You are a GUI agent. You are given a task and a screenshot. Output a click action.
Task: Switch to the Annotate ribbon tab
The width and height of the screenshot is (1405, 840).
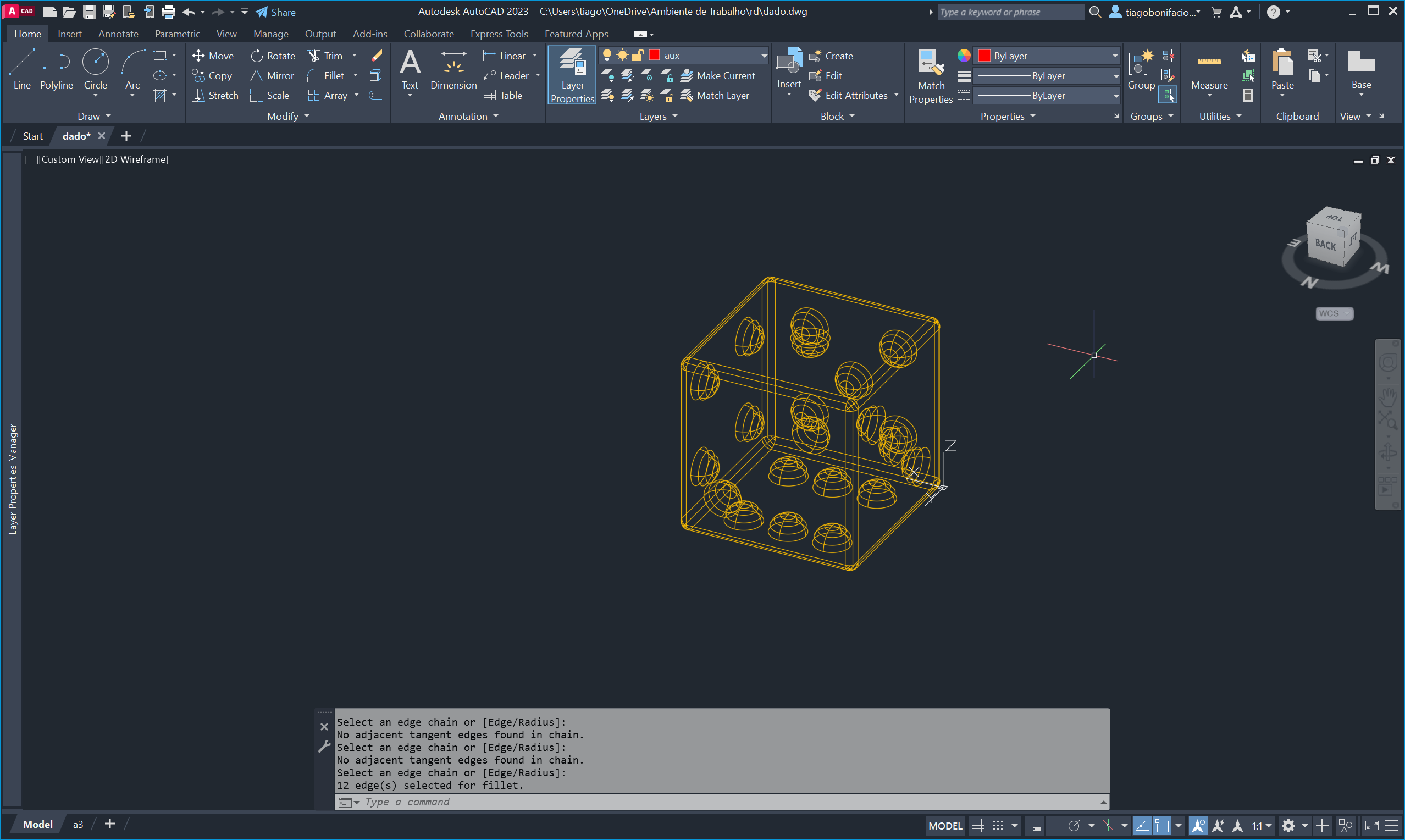coord(118,34)
